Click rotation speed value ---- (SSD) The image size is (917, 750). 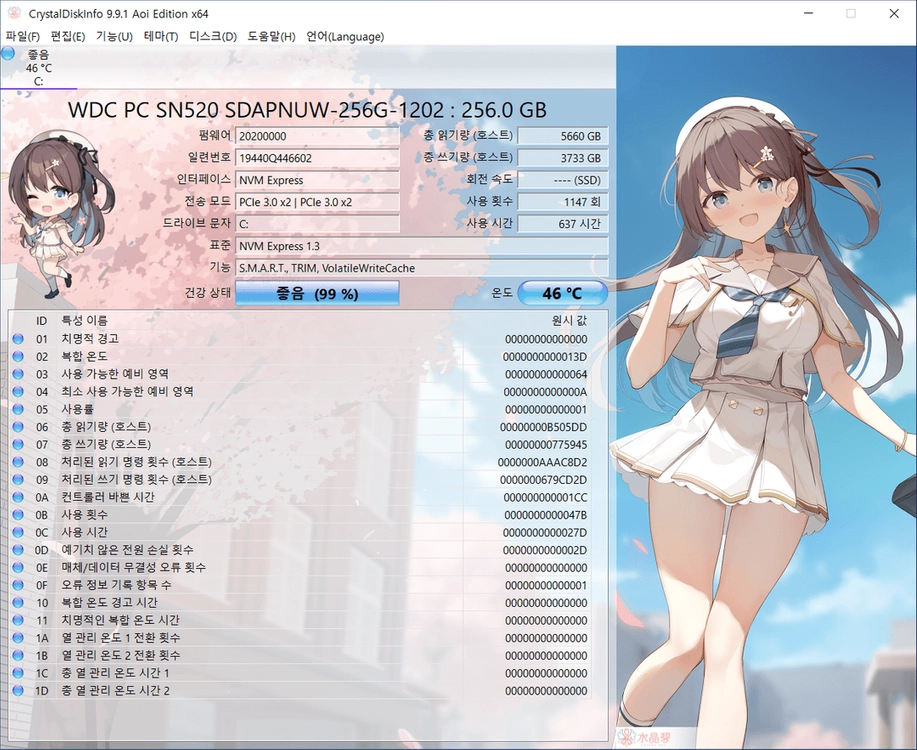point(563,180)
